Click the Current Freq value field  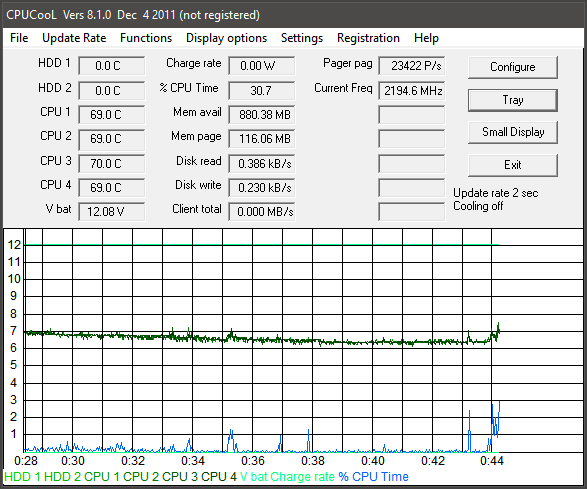pos(412,91)
